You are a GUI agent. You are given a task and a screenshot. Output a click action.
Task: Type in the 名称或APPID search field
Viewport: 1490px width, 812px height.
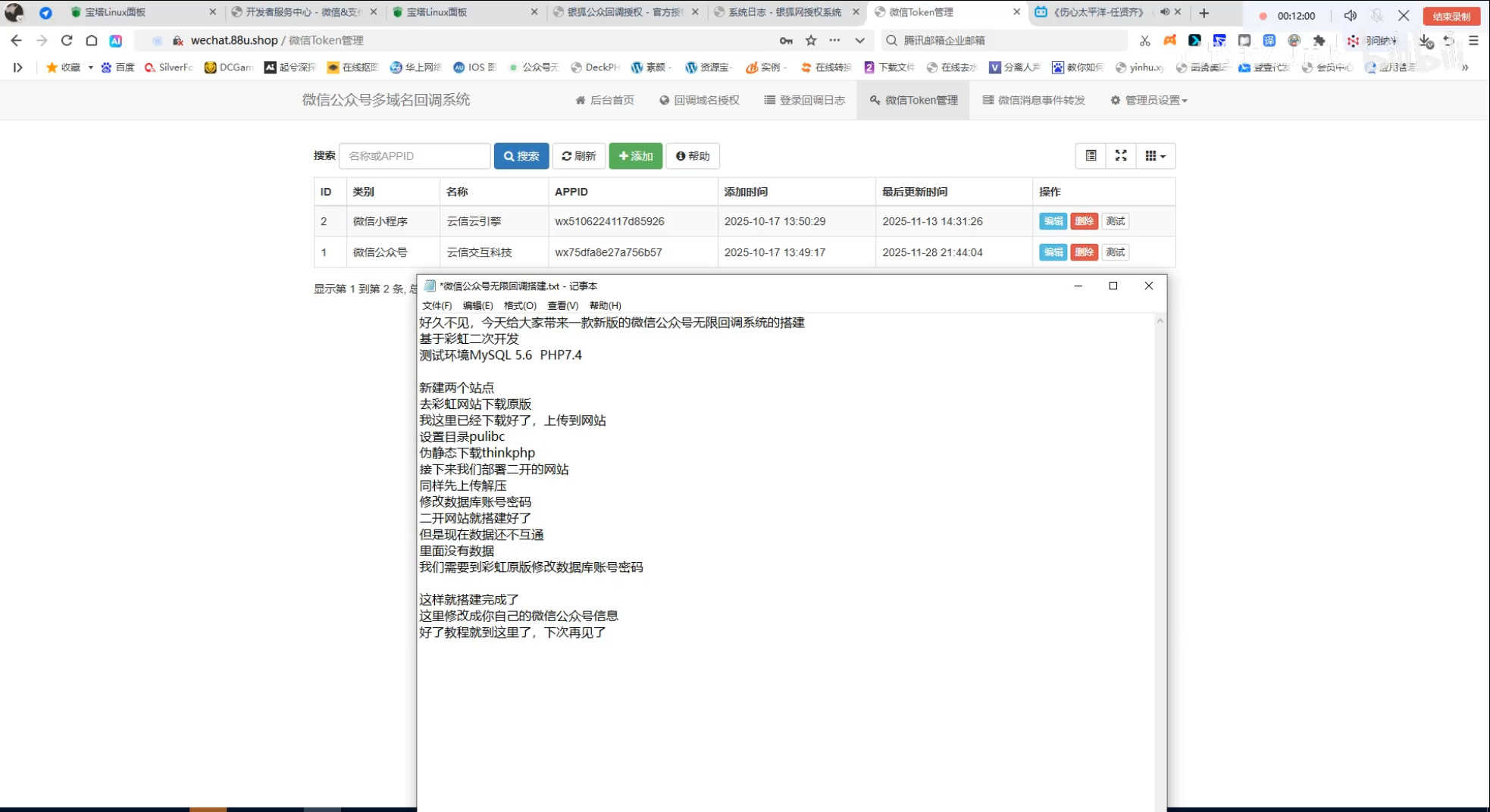pos(415,156)
